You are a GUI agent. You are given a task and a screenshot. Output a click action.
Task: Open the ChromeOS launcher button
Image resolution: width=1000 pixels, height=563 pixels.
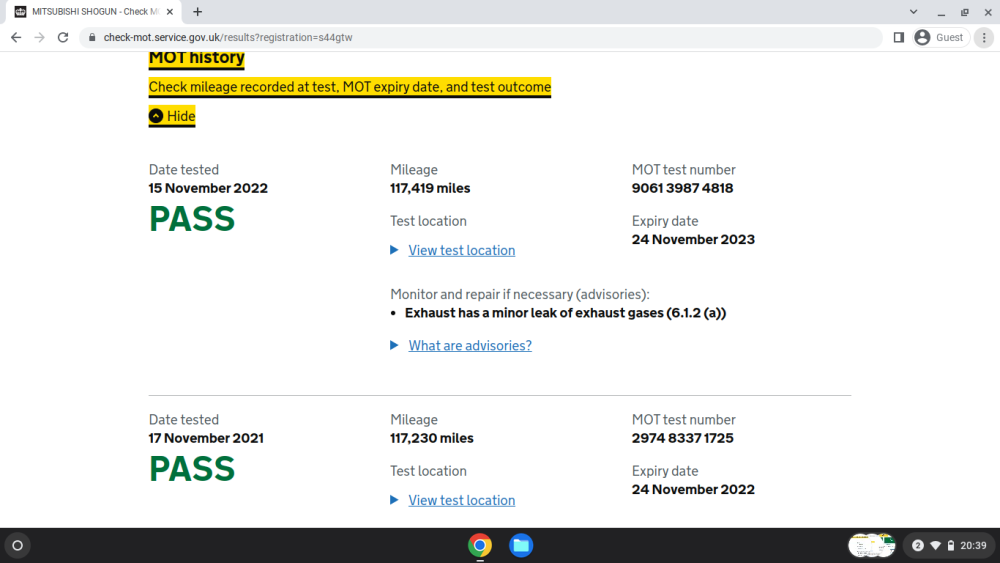(17, 546)
